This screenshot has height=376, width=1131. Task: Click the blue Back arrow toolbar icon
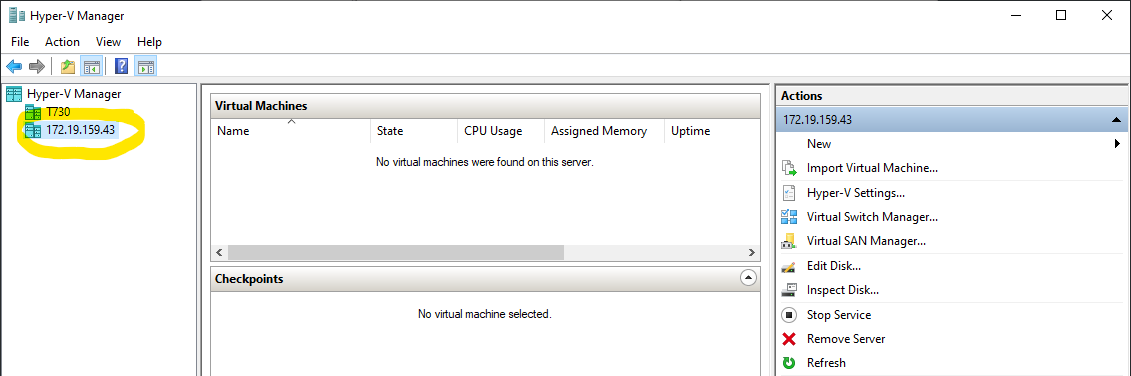click(14, 67)
